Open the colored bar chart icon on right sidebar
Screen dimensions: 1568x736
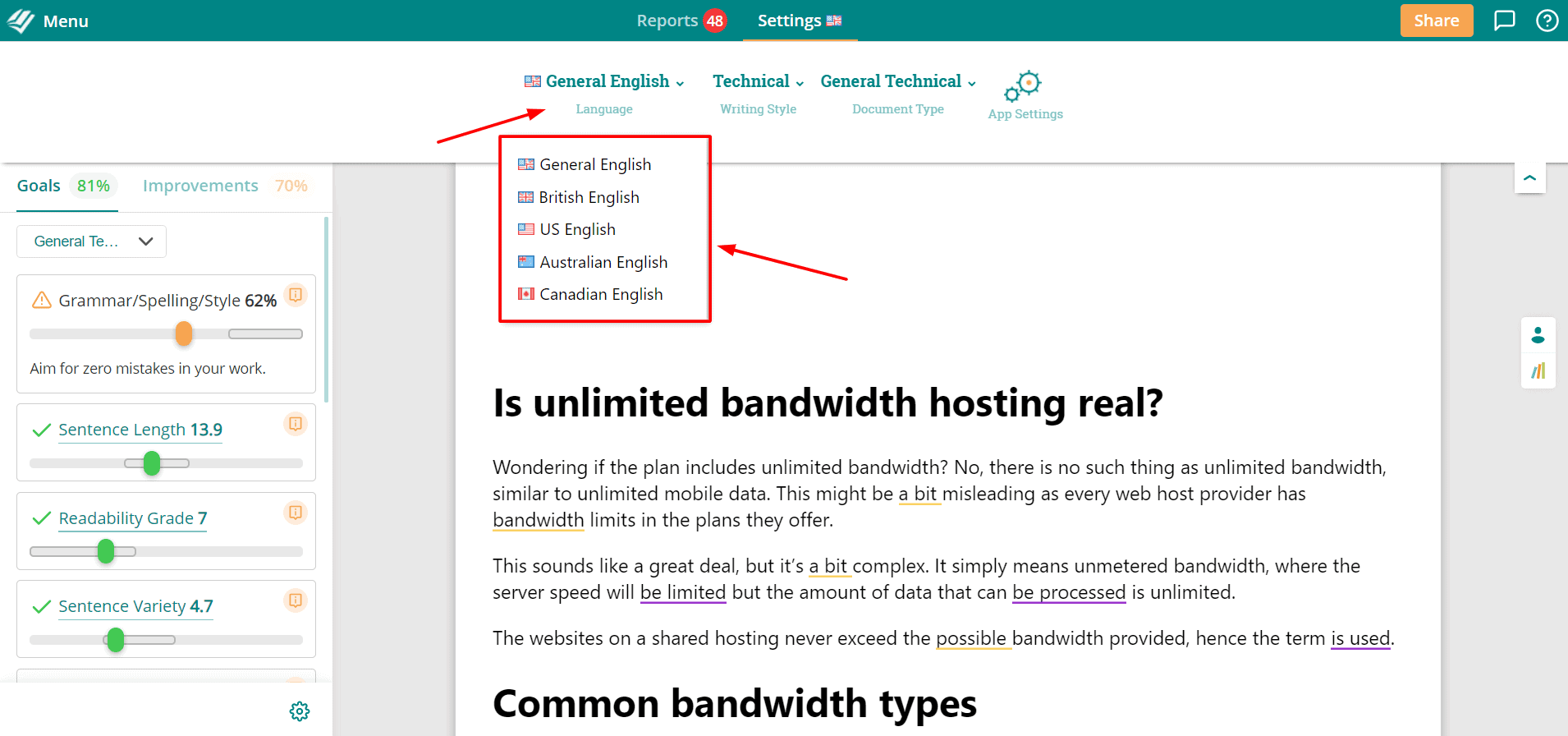tap(1538, 370)
